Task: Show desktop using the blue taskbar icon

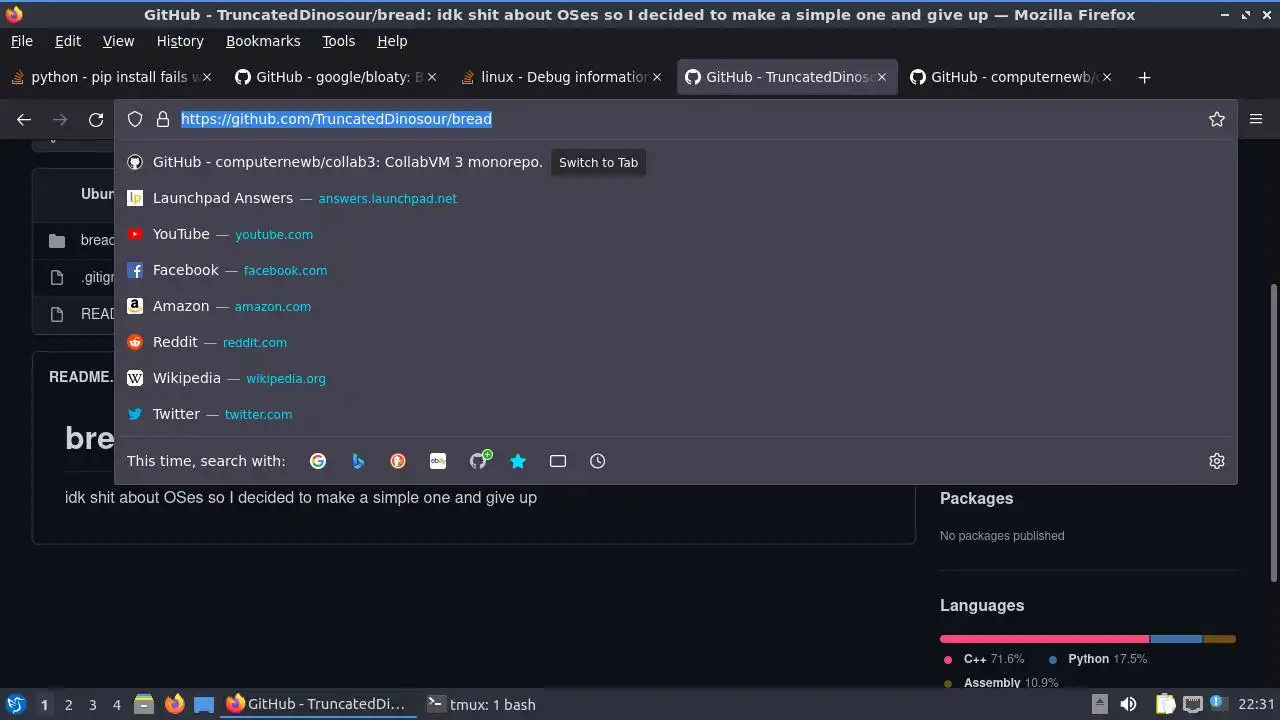Action: [x=204, y=704]
